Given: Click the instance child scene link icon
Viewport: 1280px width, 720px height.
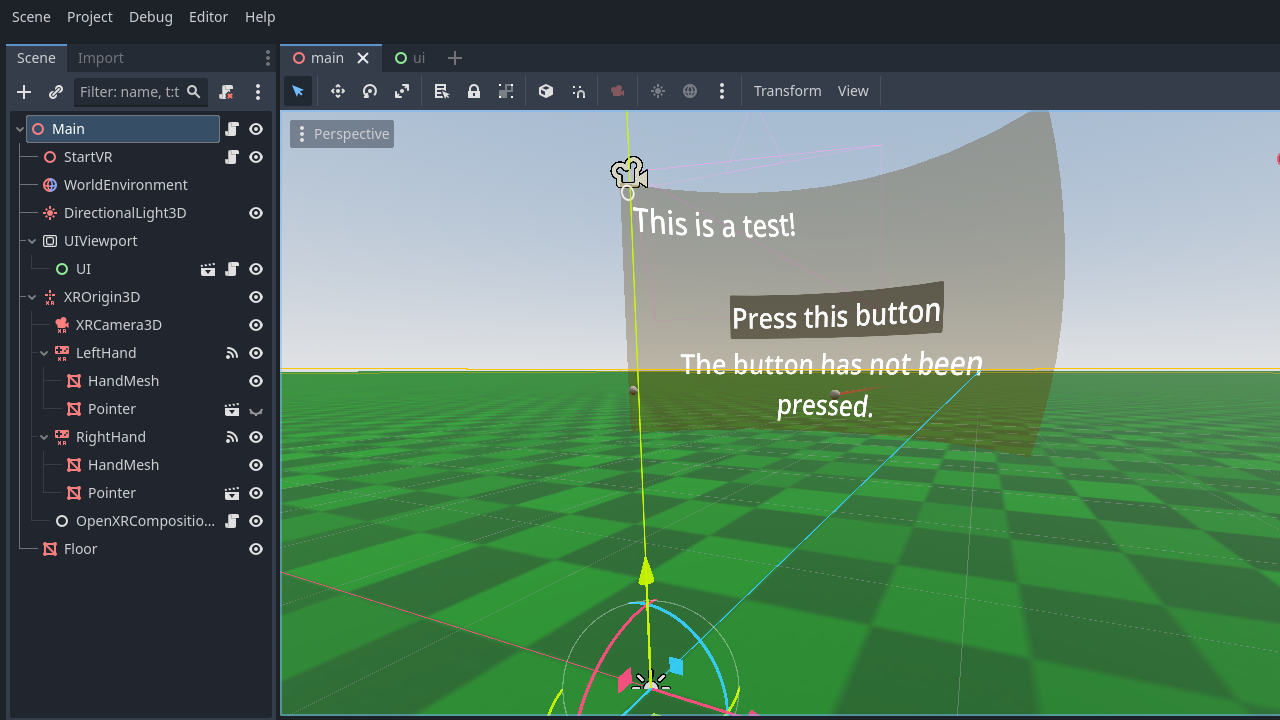Looking at the screenshot, I should click(56, 92).
